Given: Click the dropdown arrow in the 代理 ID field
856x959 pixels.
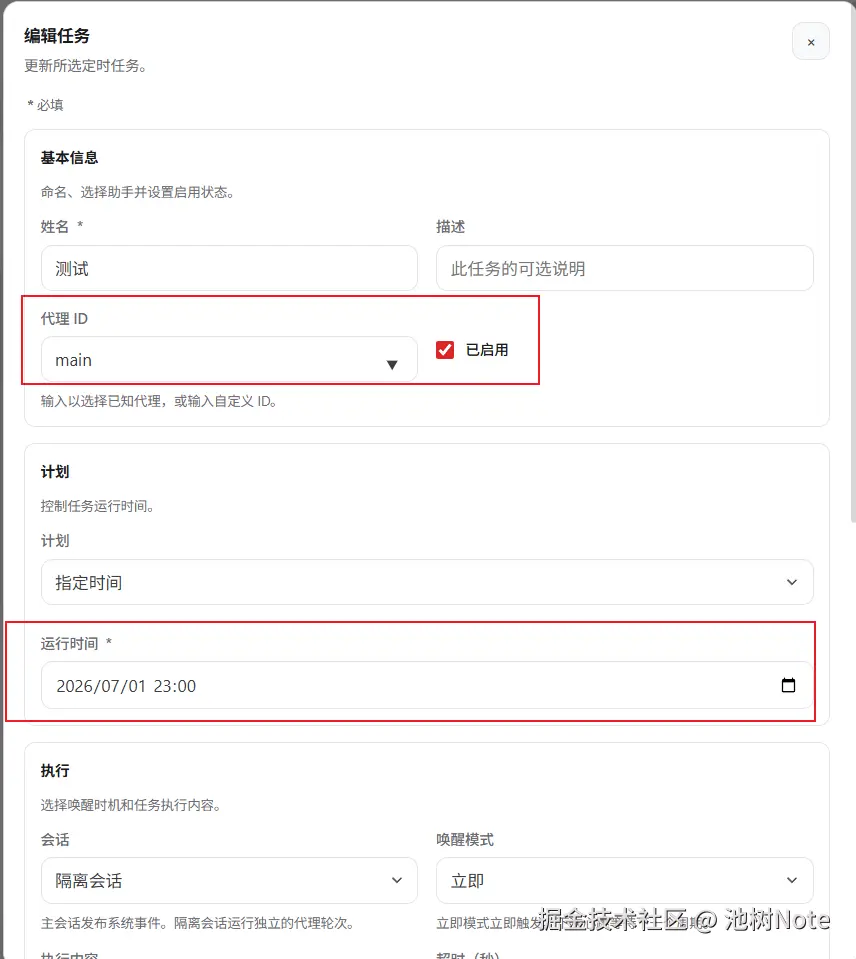Looking at the screenshot, I should point(392,365).
